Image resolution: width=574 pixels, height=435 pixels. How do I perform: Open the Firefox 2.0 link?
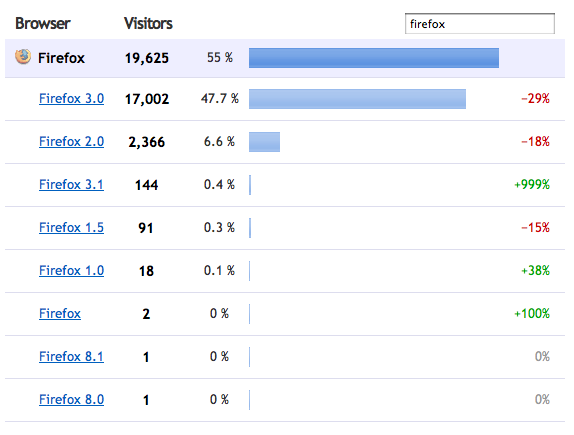pos(71,141)
